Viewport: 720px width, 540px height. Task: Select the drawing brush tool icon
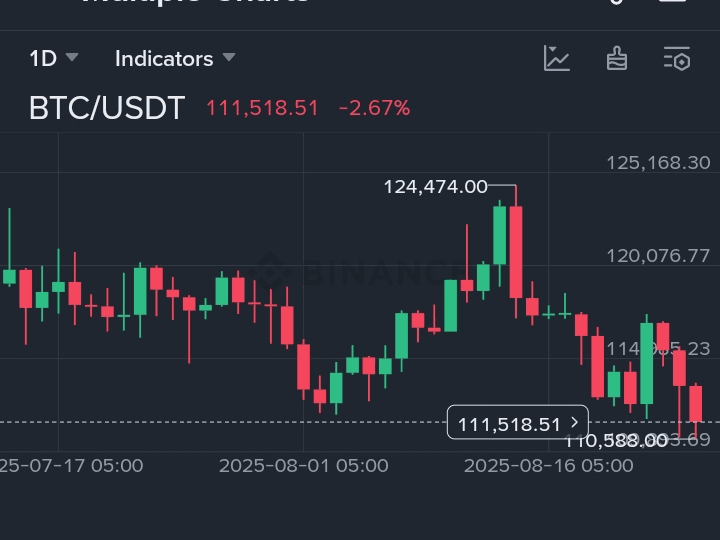(617, 58)
